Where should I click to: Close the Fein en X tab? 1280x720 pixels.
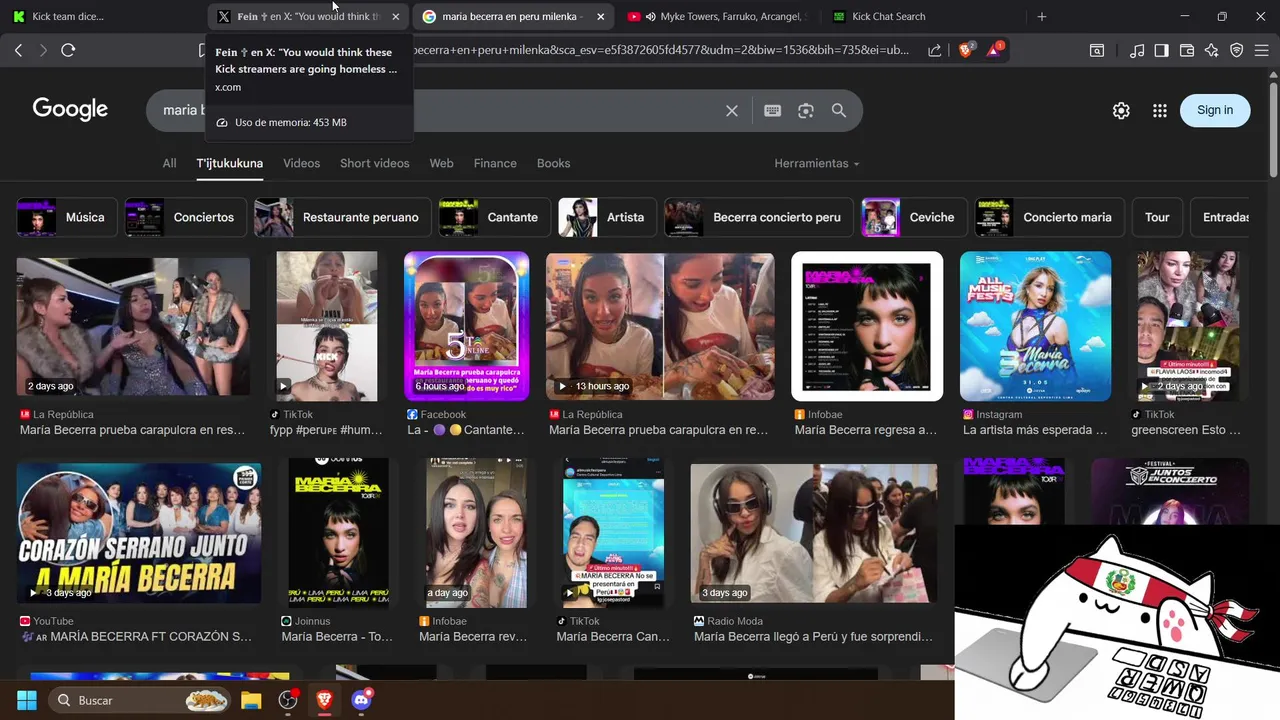pos(395,16)
